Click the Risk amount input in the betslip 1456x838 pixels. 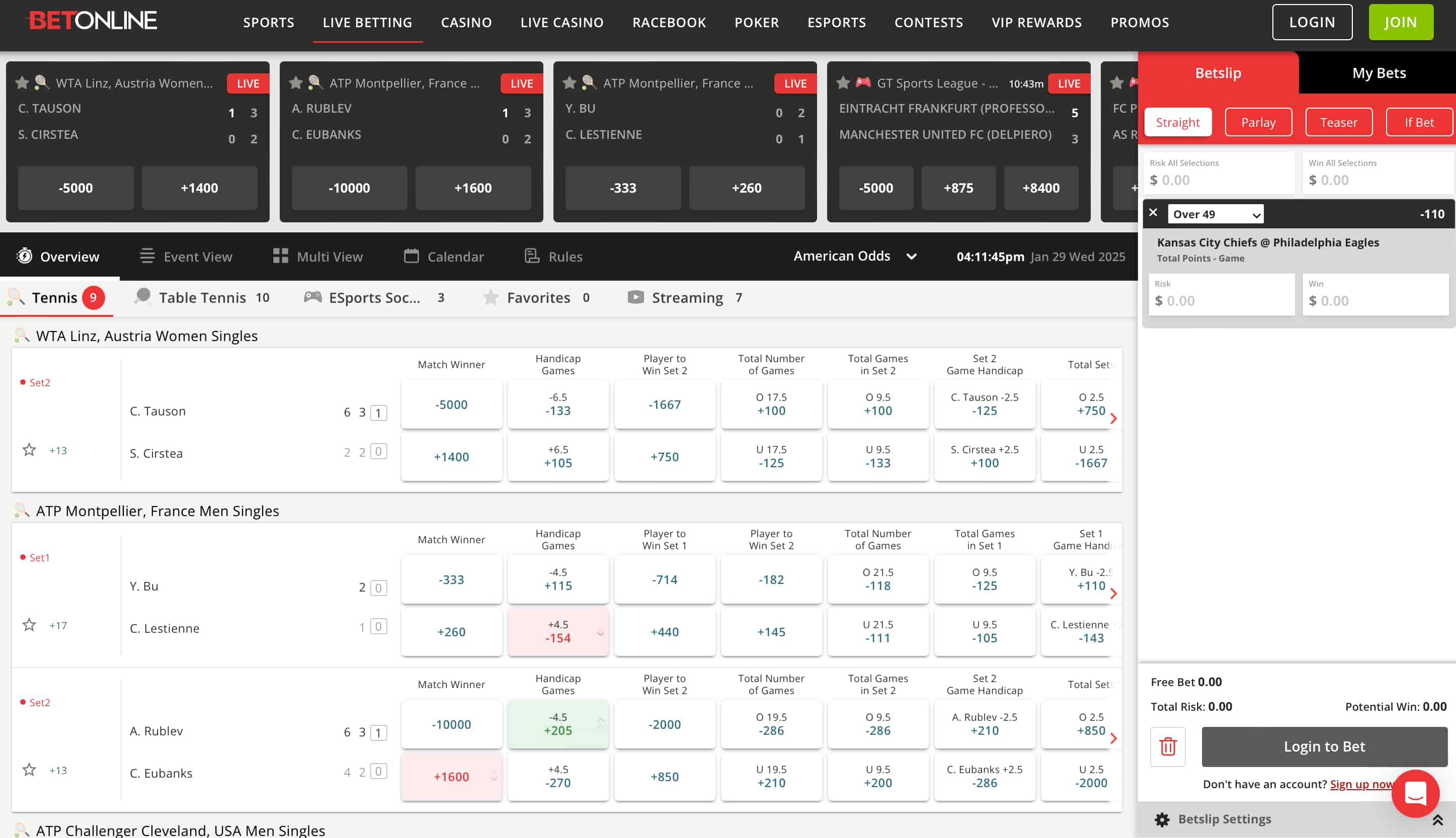[1221, 300]
